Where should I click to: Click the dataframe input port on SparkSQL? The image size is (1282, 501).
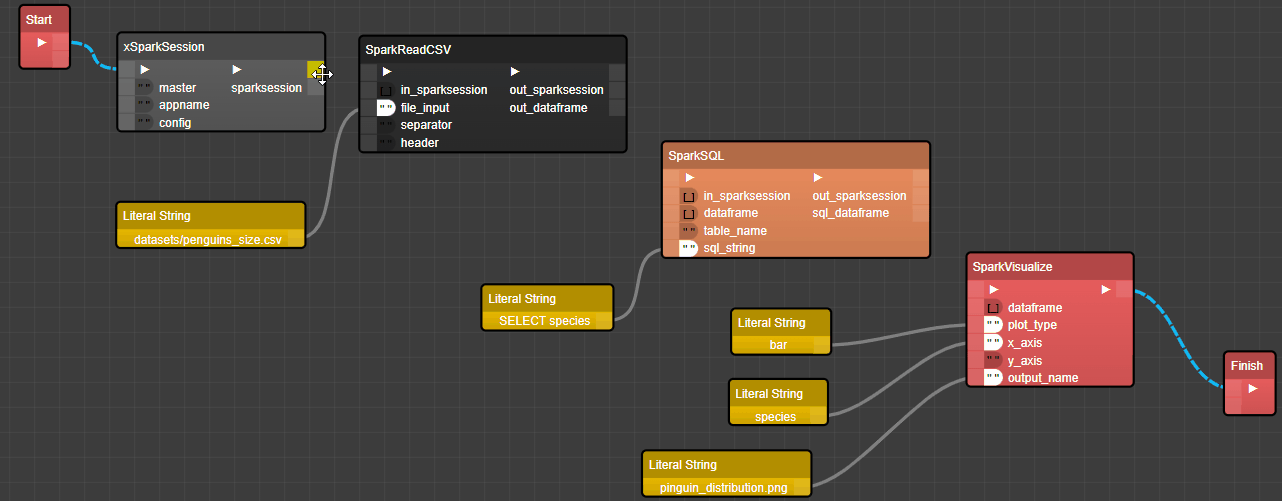(x=688, y=213)
